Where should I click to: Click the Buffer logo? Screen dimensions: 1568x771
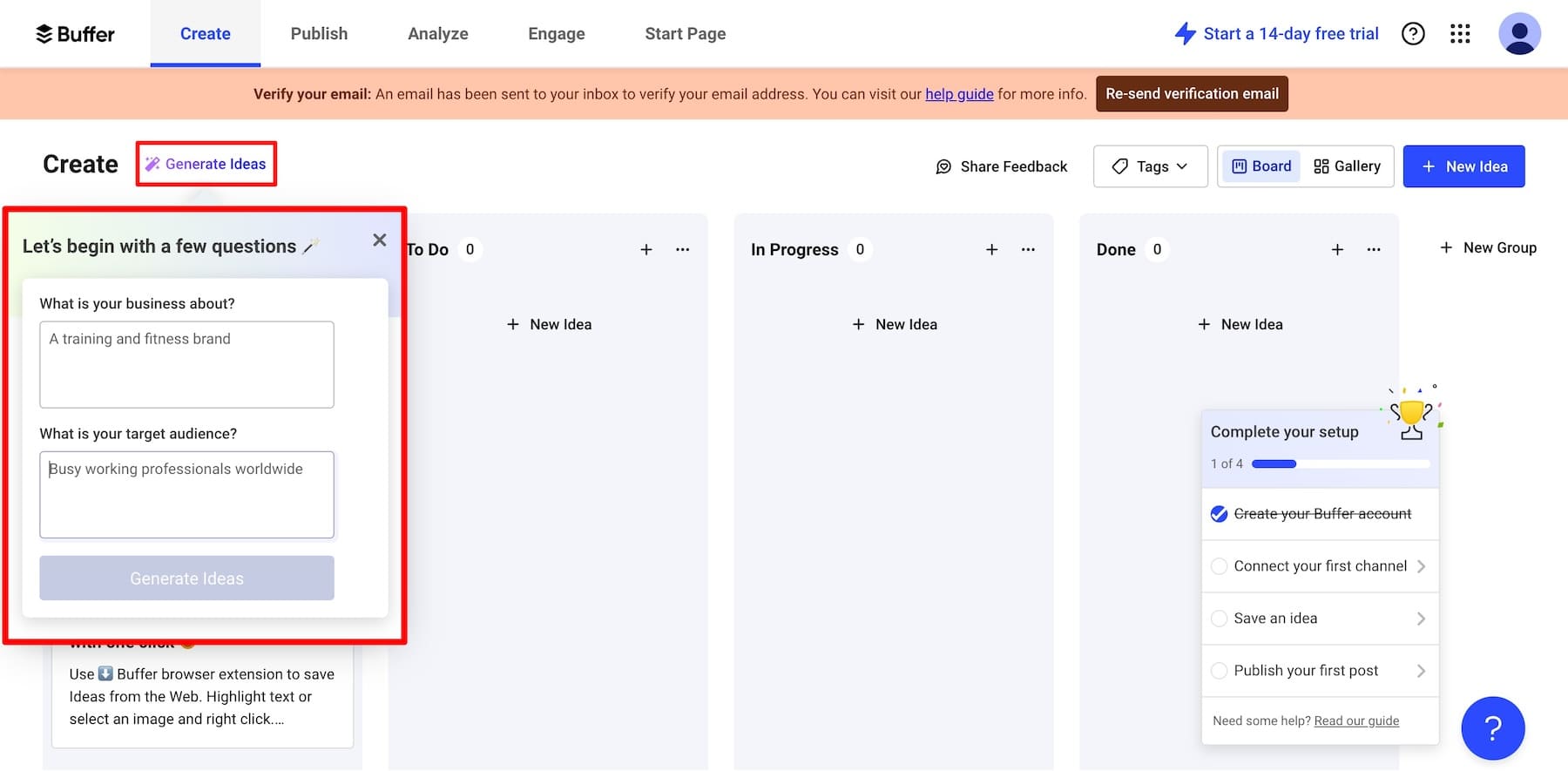[75, 34]
